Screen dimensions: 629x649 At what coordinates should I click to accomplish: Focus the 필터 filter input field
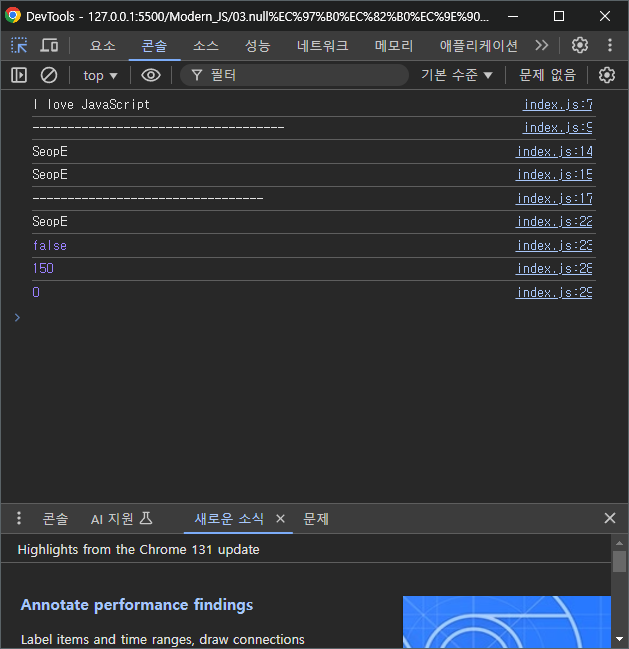tap(295, 75)
